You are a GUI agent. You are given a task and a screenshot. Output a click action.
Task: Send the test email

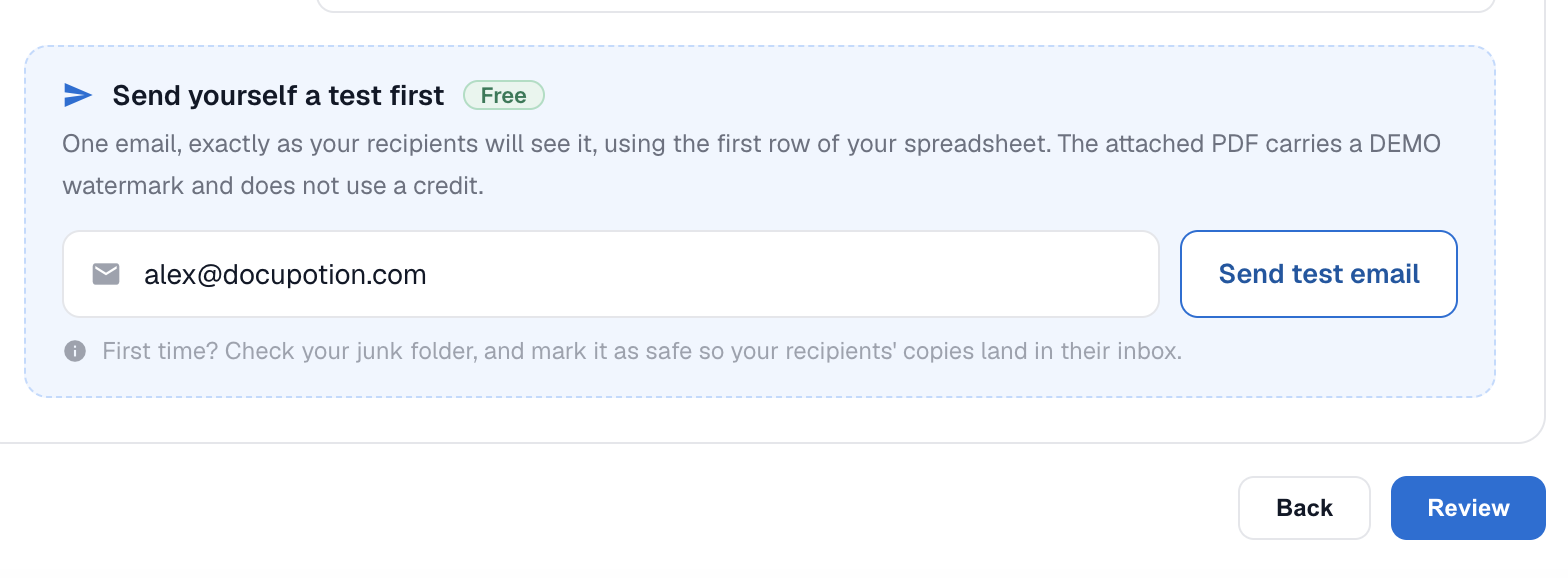1319,274
